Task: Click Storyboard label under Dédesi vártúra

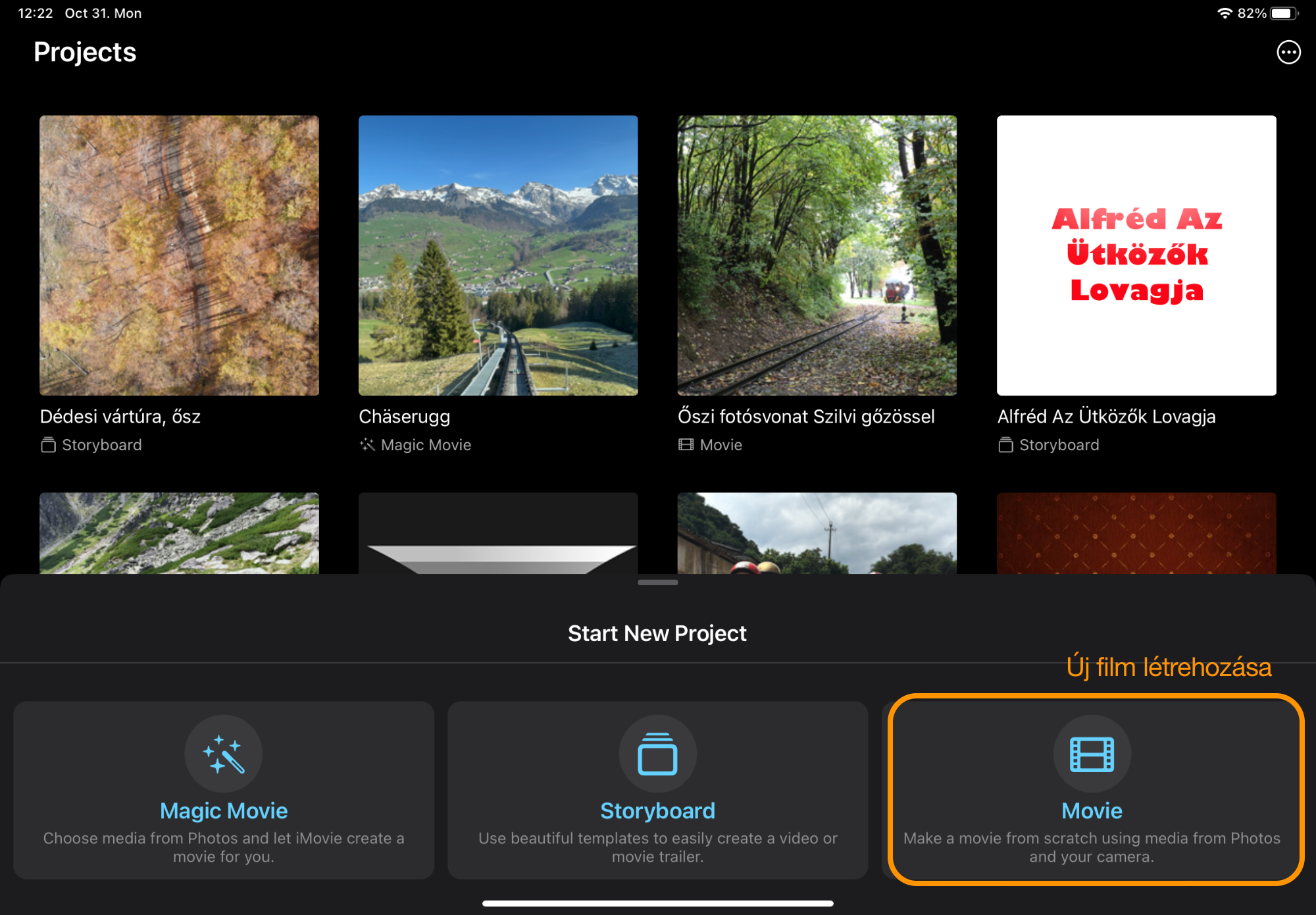Action: coord(101,445)
